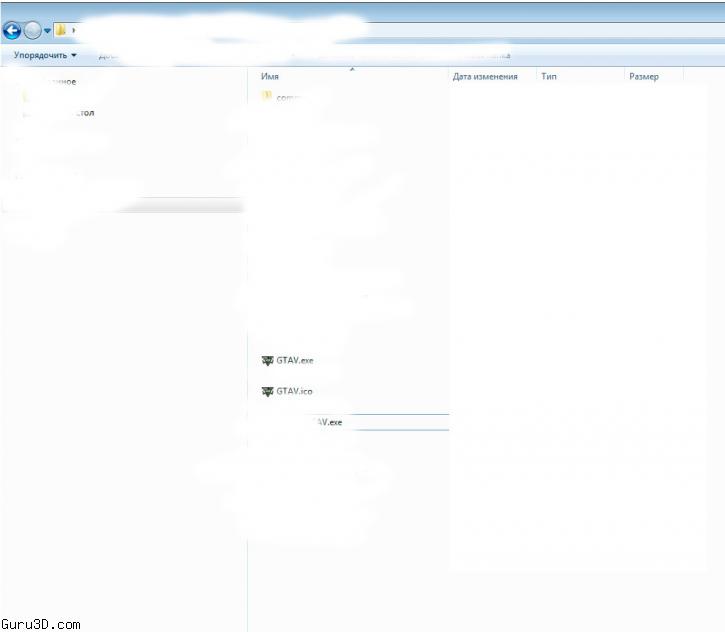Sort by the Размер column header
The width and height of the screenshot is (725, 632).
(x=644, y=76)
